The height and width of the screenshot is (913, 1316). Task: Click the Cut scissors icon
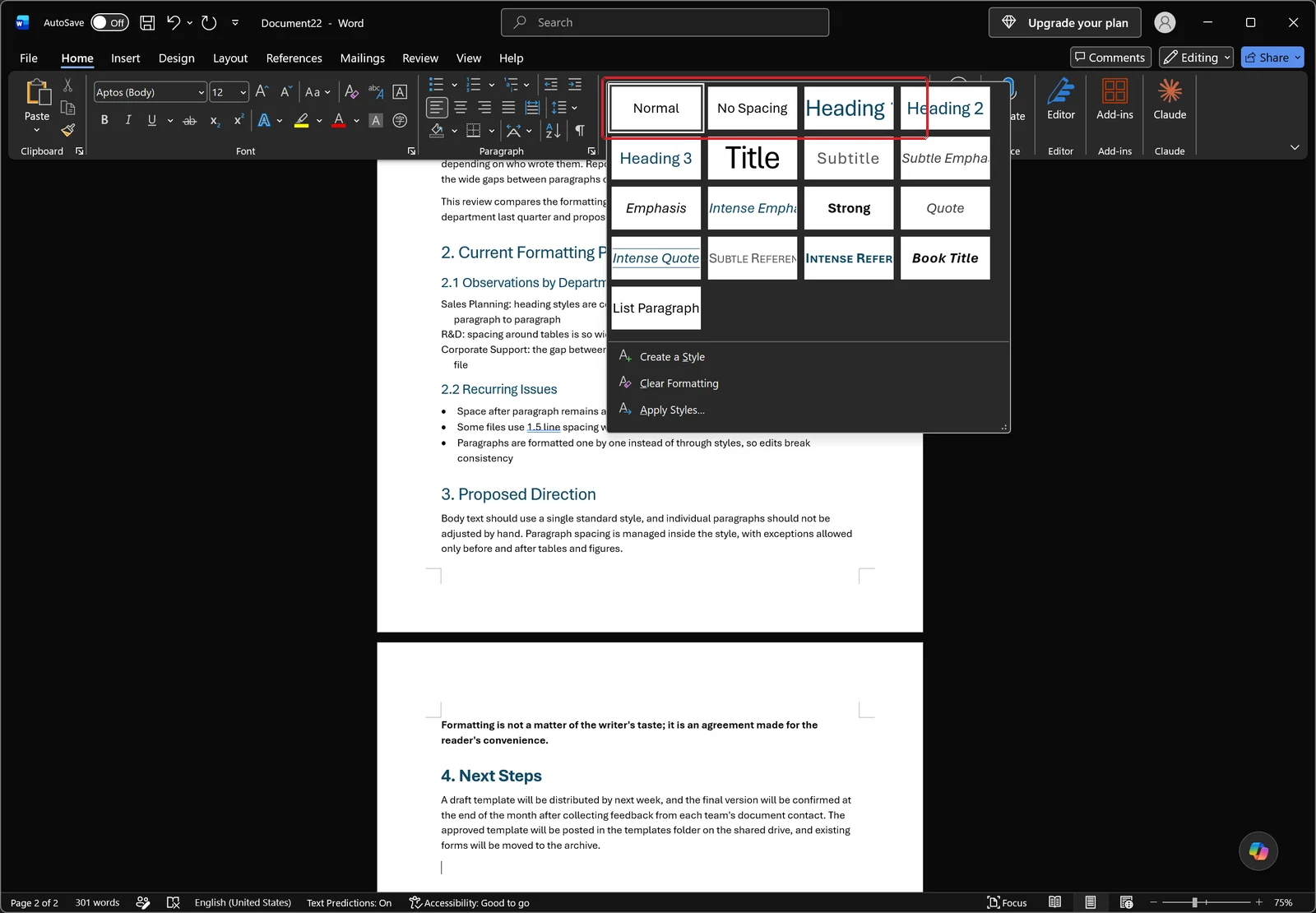[x=68, y=86]
